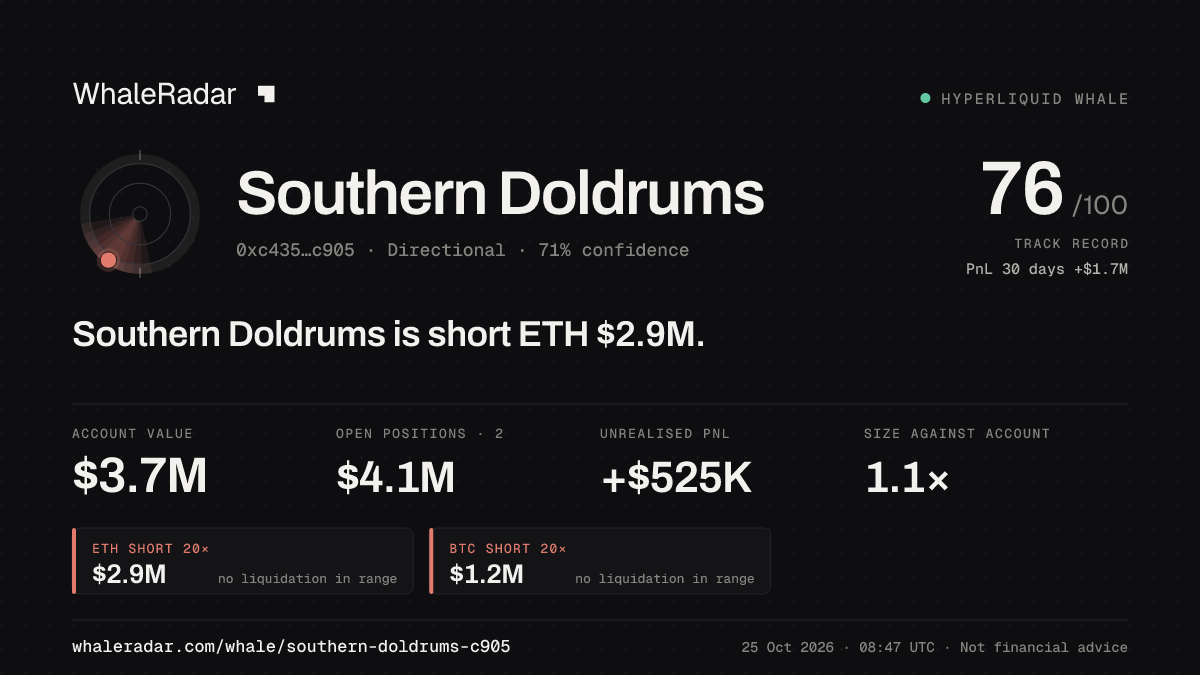The width and height of the screenshot is (1200, 675).
Task: Click the Southern Doldrums title
Action: [501, 193]
